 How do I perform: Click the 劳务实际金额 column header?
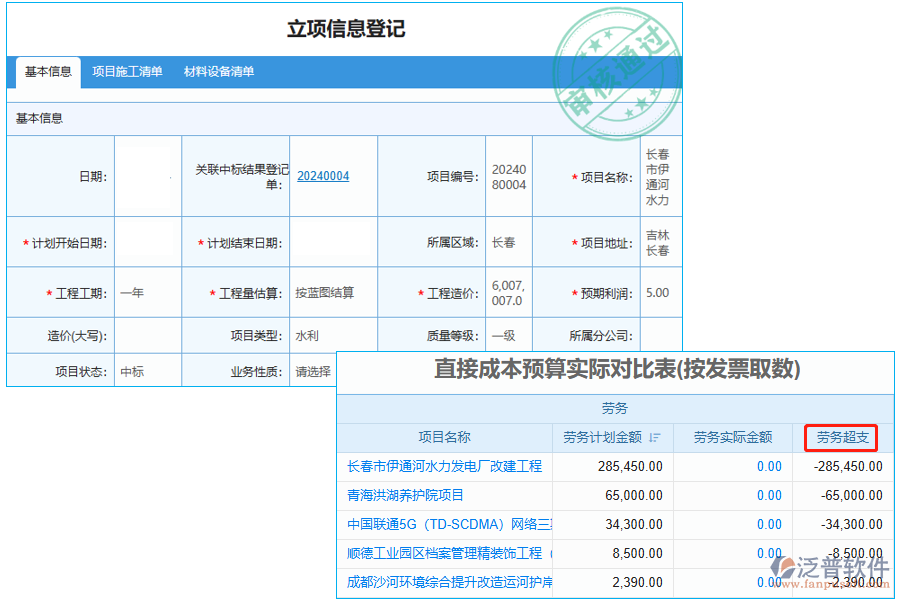[x=732, y=437]
